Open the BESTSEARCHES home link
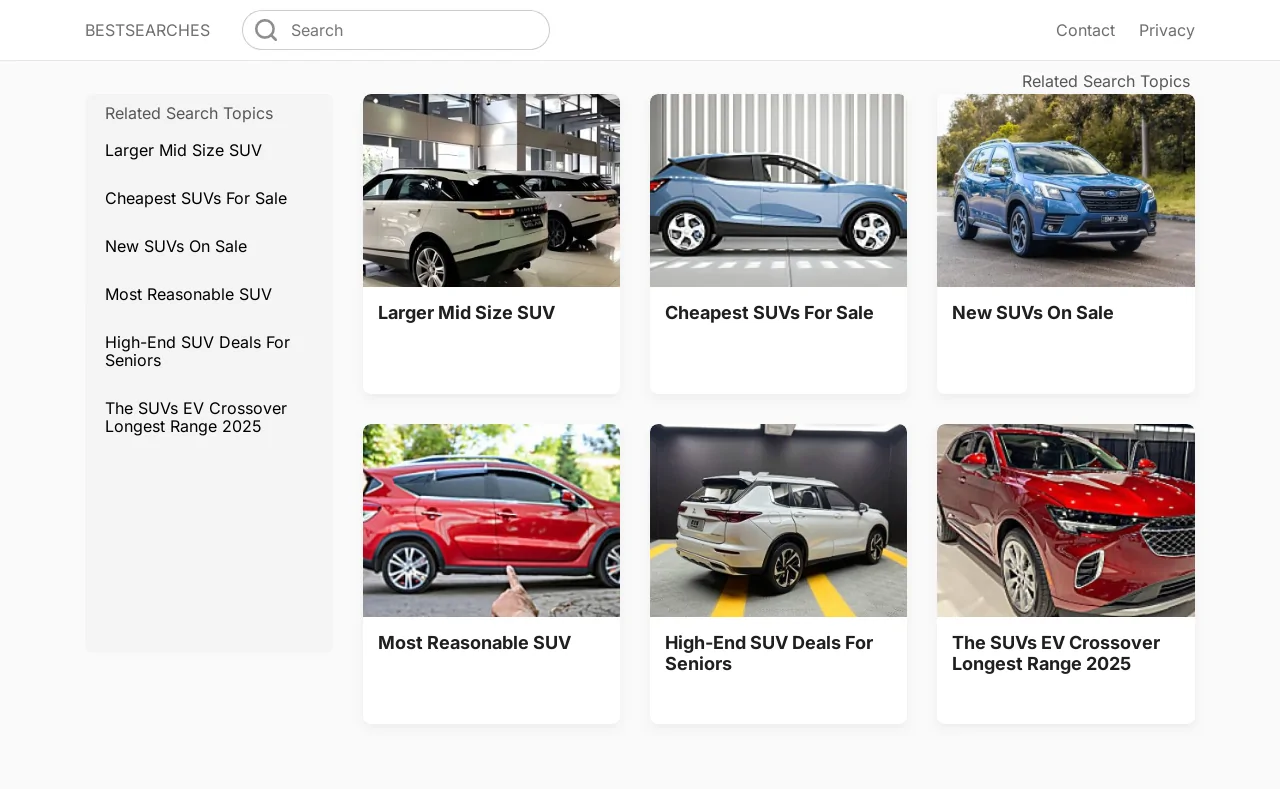Image resolution: width=1280 pixels, height=789 pixels. coord(147,30)
